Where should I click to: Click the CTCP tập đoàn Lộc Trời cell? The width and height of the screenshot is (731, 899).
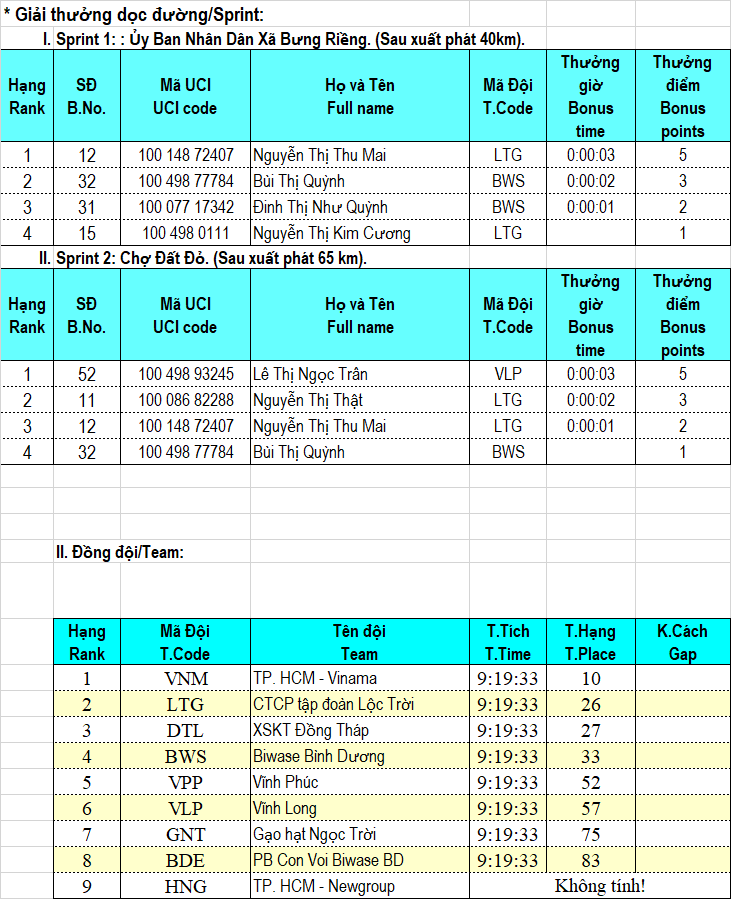point(333,705)
